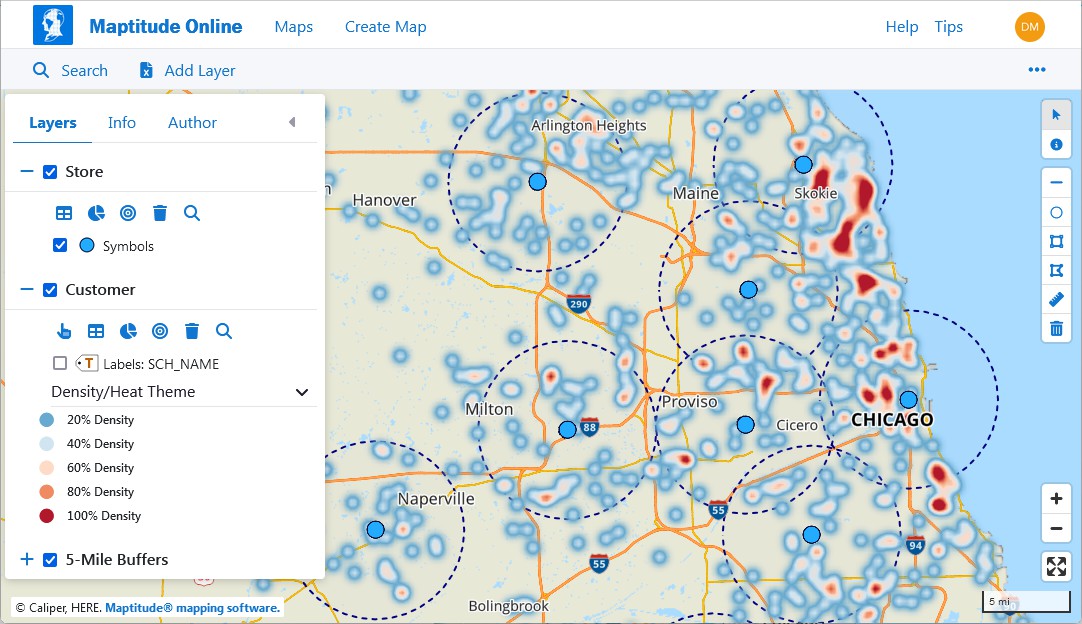This screenshot has width=1082, height=624.
Task: Create a pie chart theme for Customer
Action: tap(128, 330)
